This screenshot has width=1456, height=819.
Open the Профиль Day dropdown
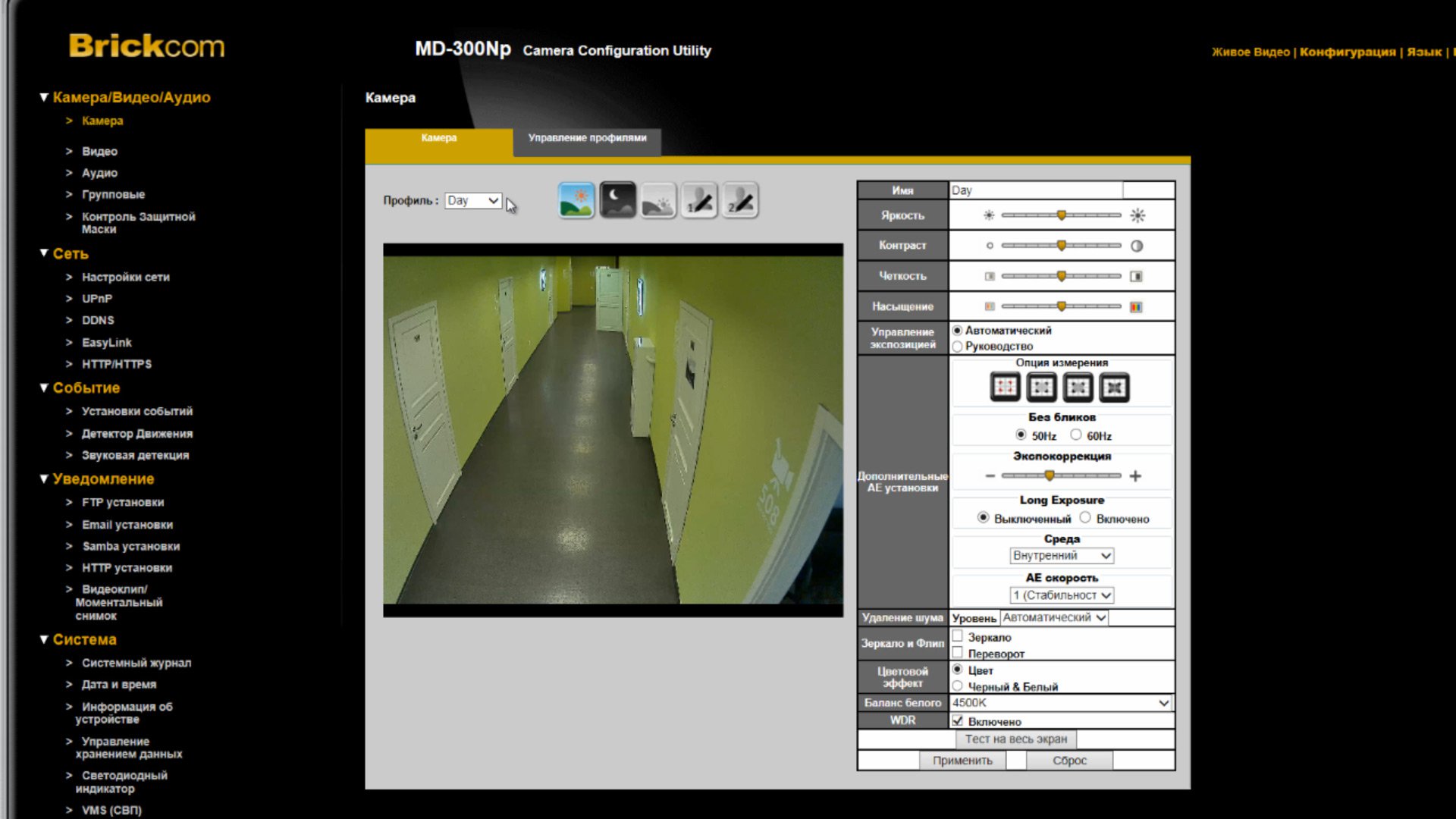coord(473,201)
